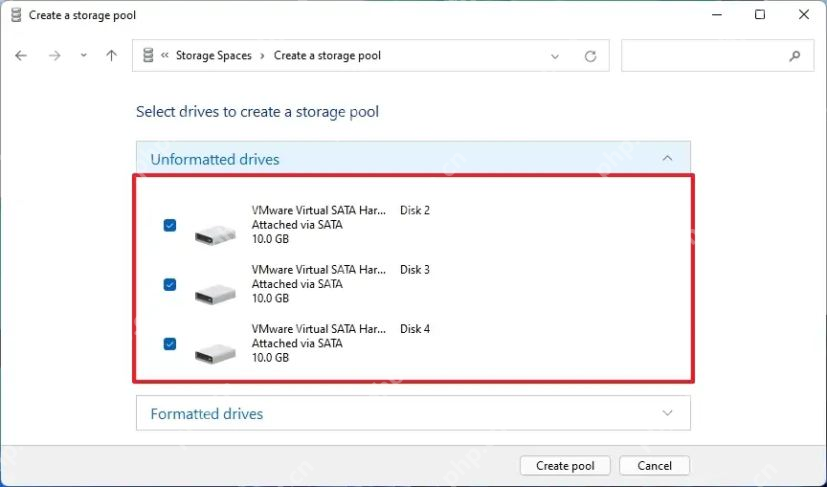The width and height of the screenshot is (827, 487).
Task: Click the 'Unformatted drives' header text
Action: point(215,159)
